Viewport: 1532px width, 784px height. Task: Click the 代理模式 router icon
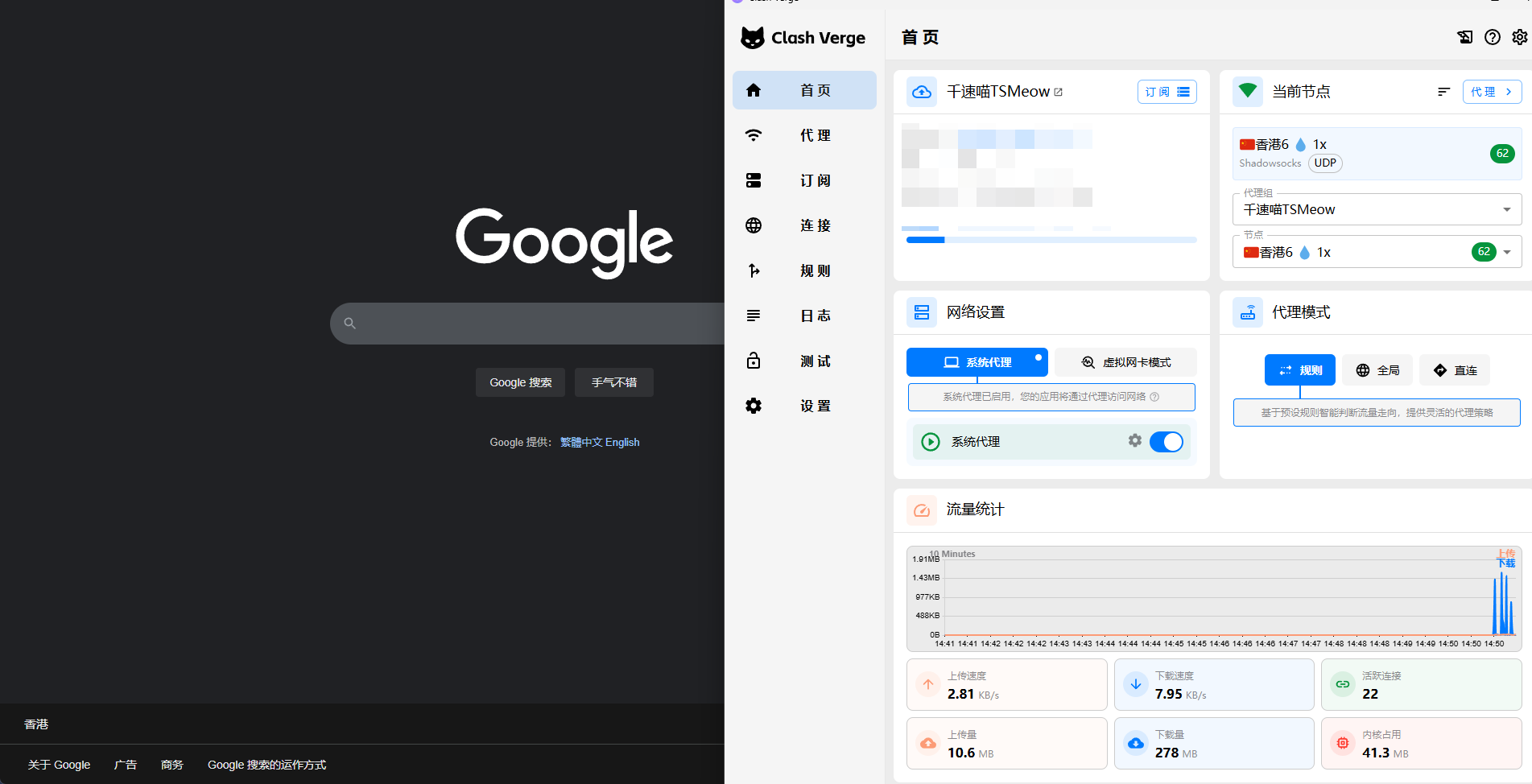point(1248,312)
